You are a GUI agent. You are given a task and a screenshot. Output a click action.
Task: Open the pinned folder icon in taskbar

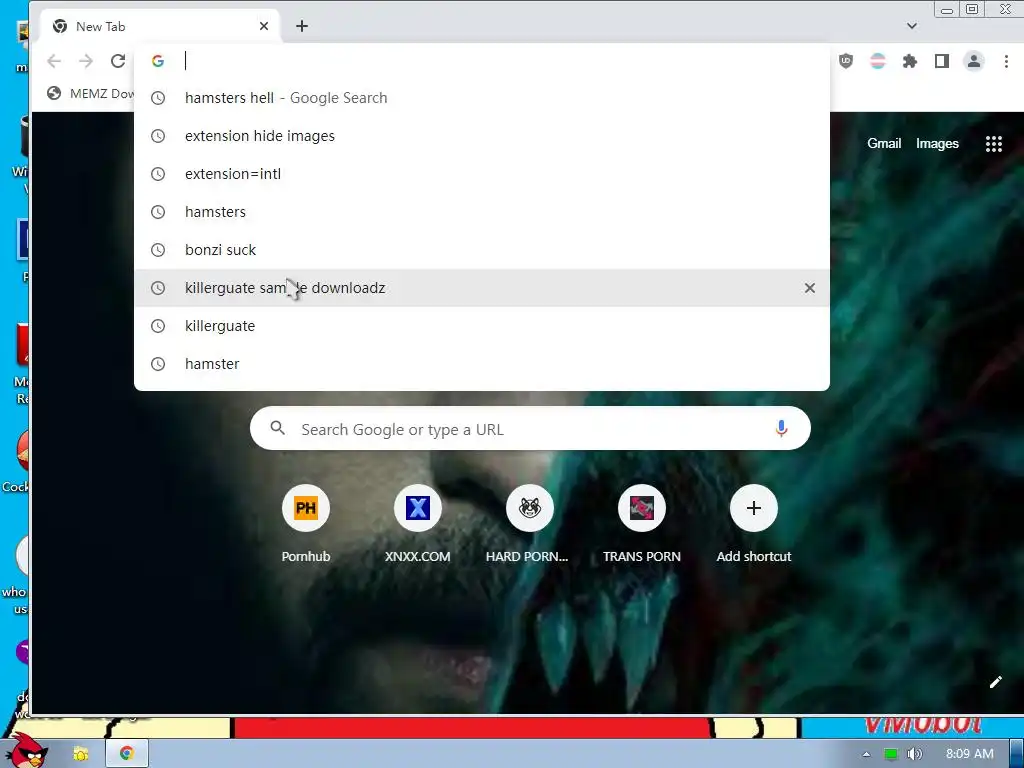point(81,754)
